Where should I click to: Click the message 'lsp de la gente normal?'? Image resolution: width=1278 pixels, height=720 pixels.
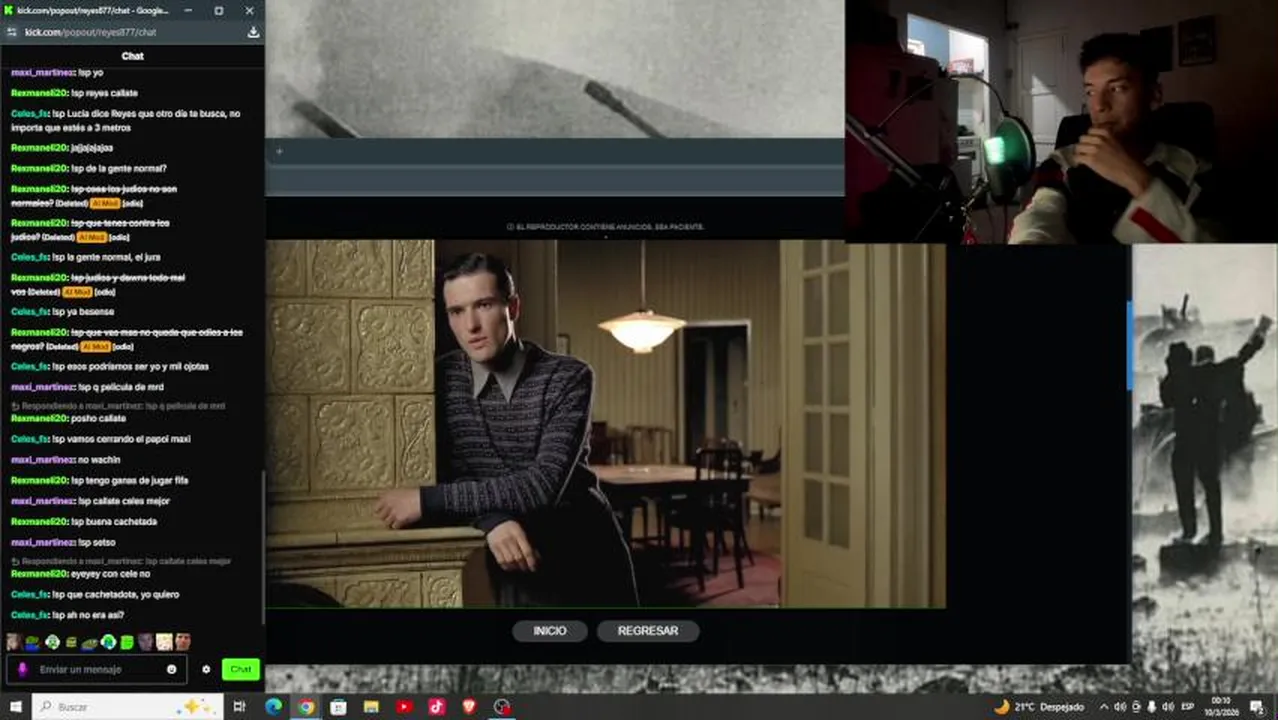(119, 168)
